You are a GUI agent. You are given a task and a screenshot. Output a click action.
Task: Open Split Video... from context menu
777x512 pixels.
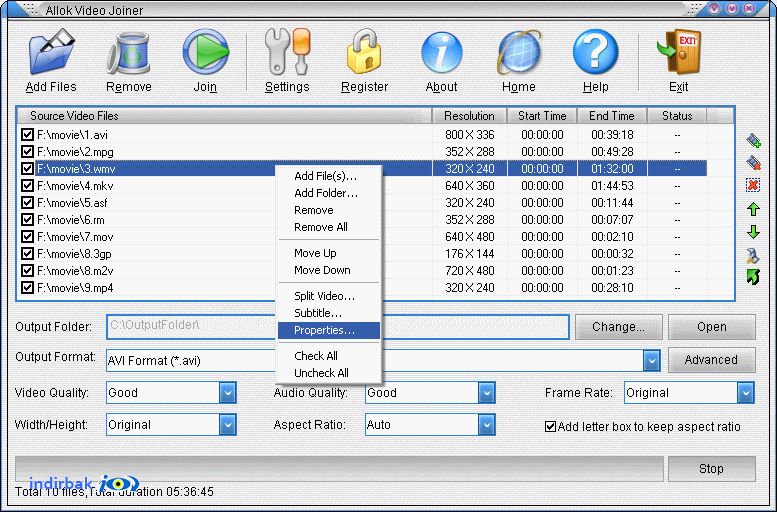(329, 296)
